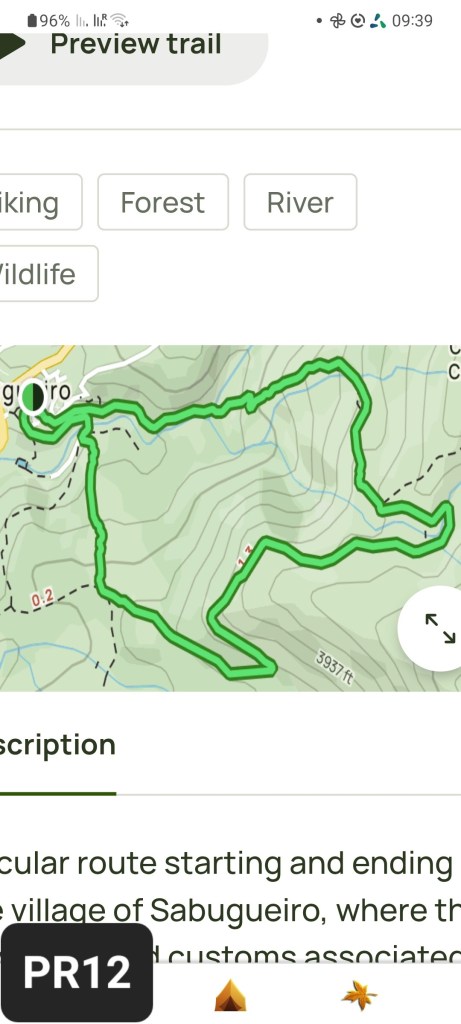
Task: Select the Wildlife tag chip
Action: click(x=47, y=274)
